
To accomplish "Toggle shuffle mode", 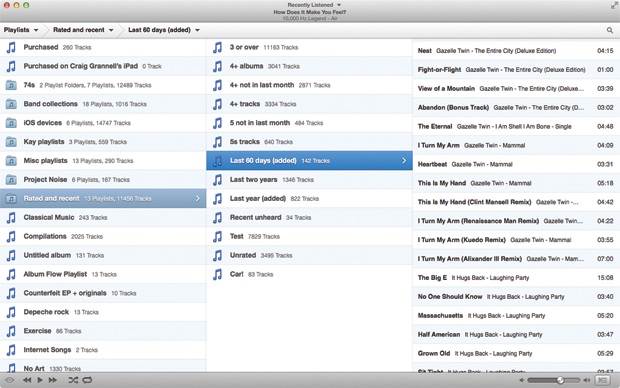I will pyautogui.click(x=73, y=380).
